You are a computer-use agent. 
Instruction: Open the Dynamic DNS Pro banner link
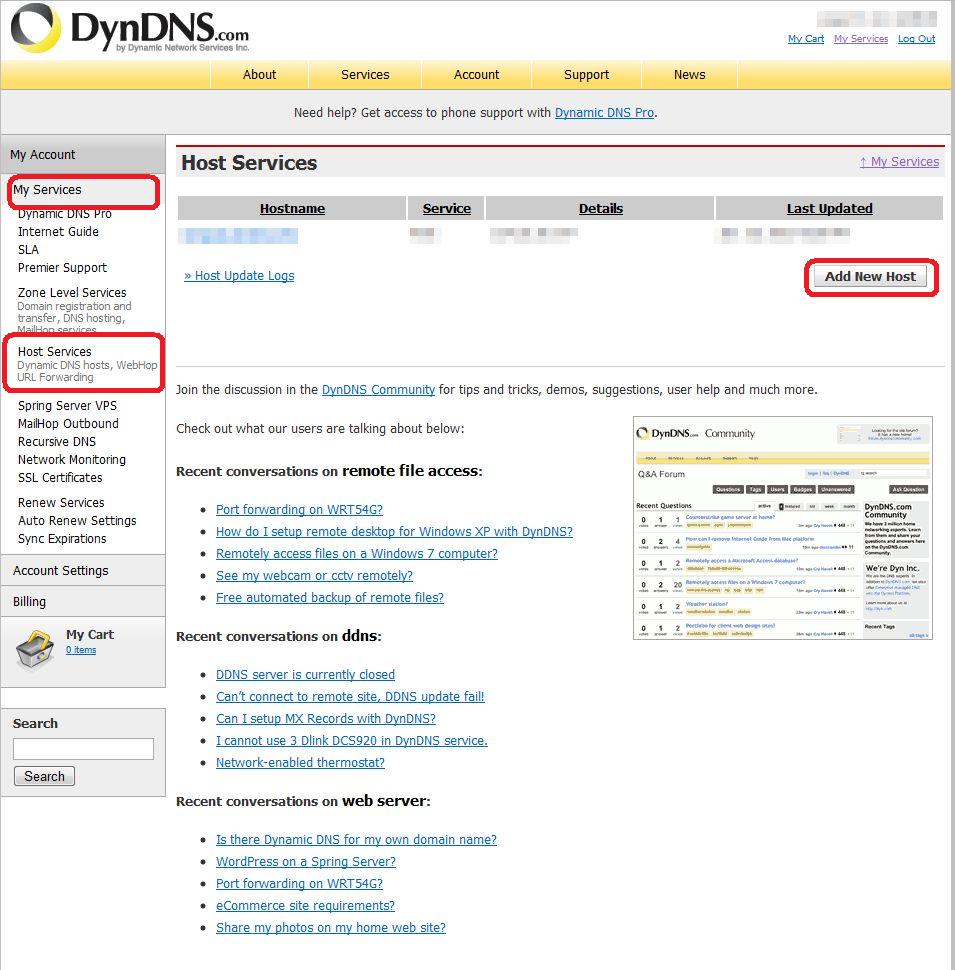(x=604, y=113)
